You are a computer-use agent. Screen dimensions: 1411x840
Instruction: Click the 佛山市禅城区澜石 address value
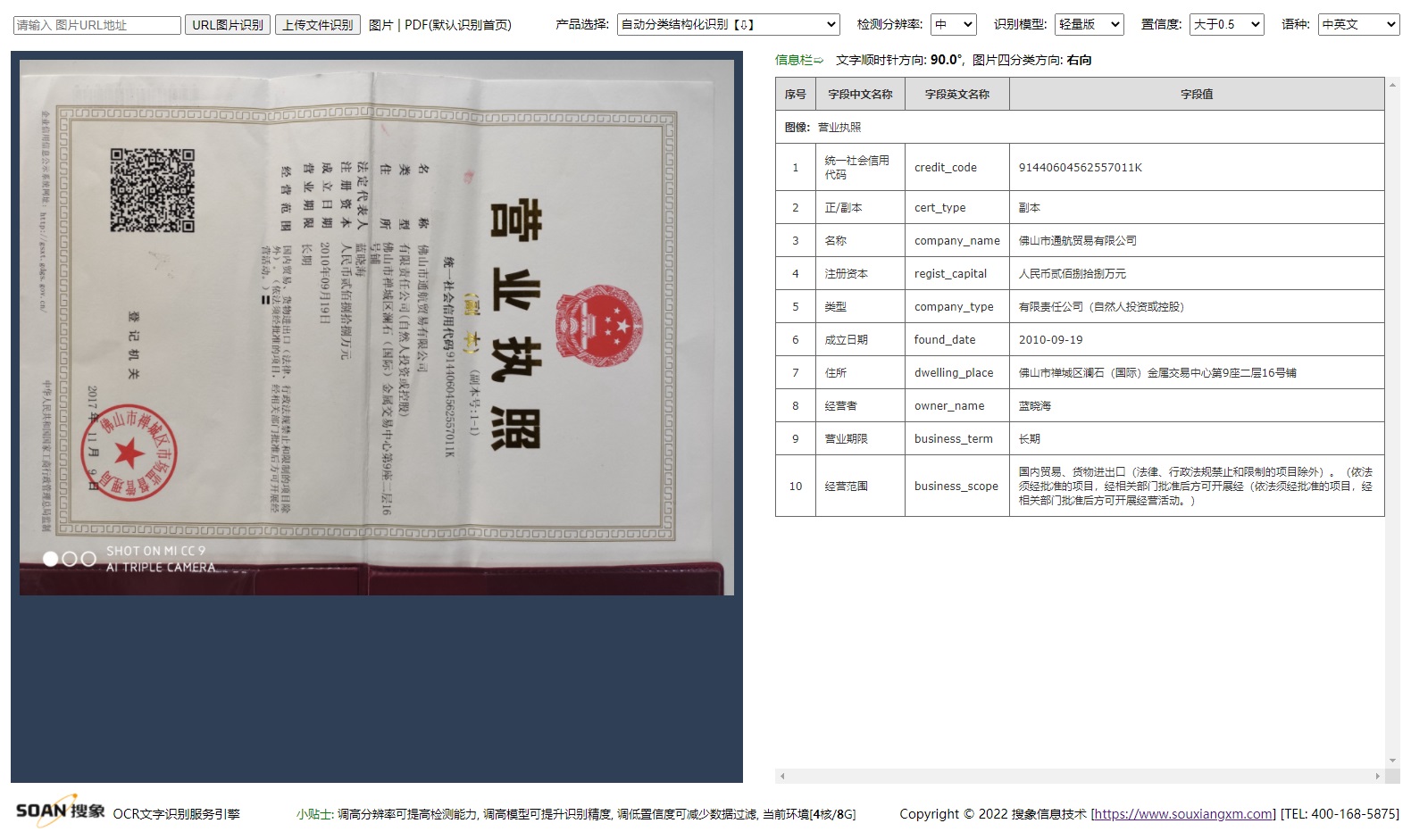(x=1157, y=373)
